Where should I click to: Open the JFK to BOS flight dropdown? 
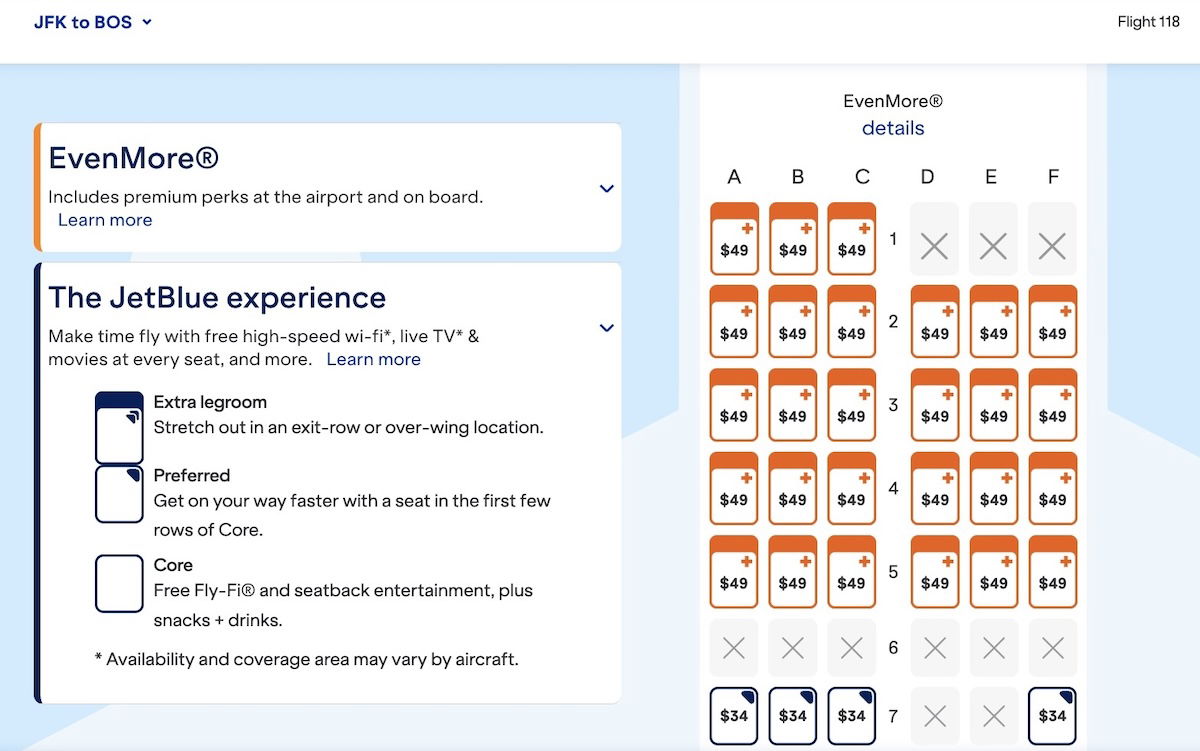pos(93,22)
